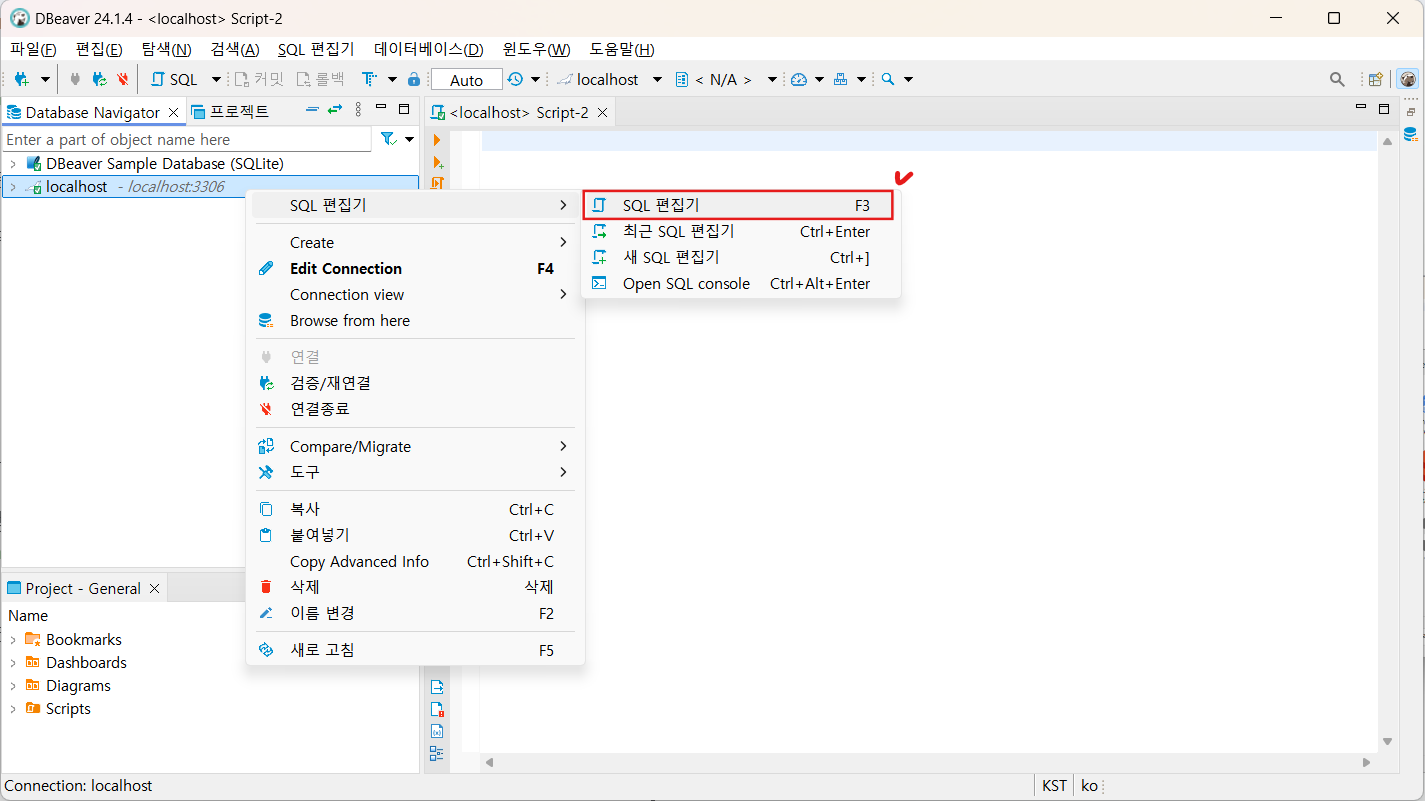
Task: Click the 커밋 (Commit) toolbar button
Action: point(260,79)
